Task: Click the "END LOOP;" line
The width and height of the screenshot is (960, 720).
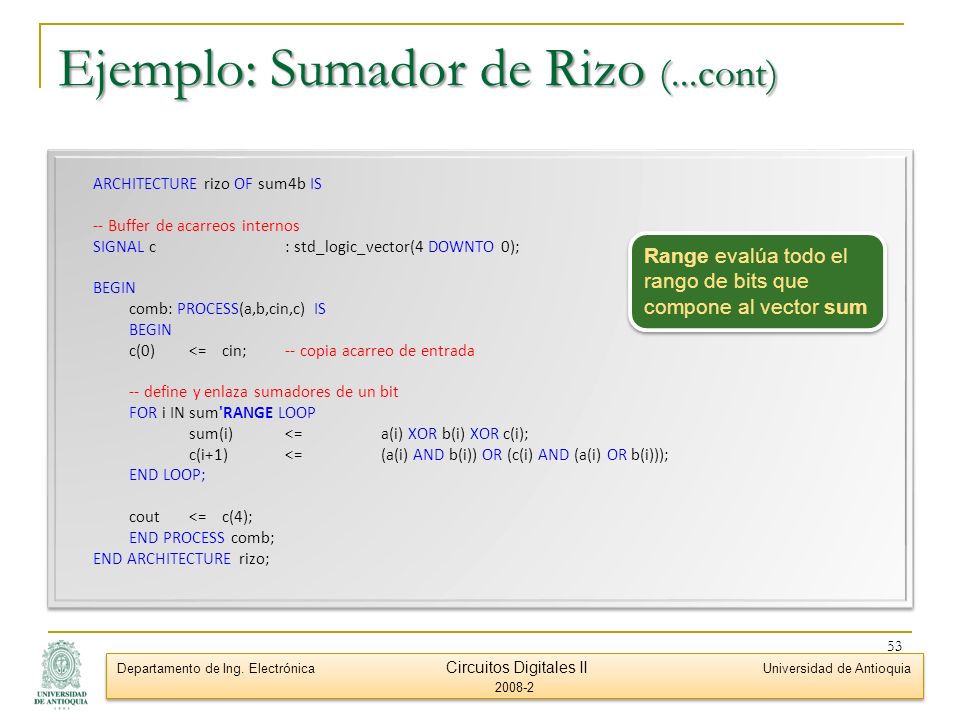Action: pos(167,475)
